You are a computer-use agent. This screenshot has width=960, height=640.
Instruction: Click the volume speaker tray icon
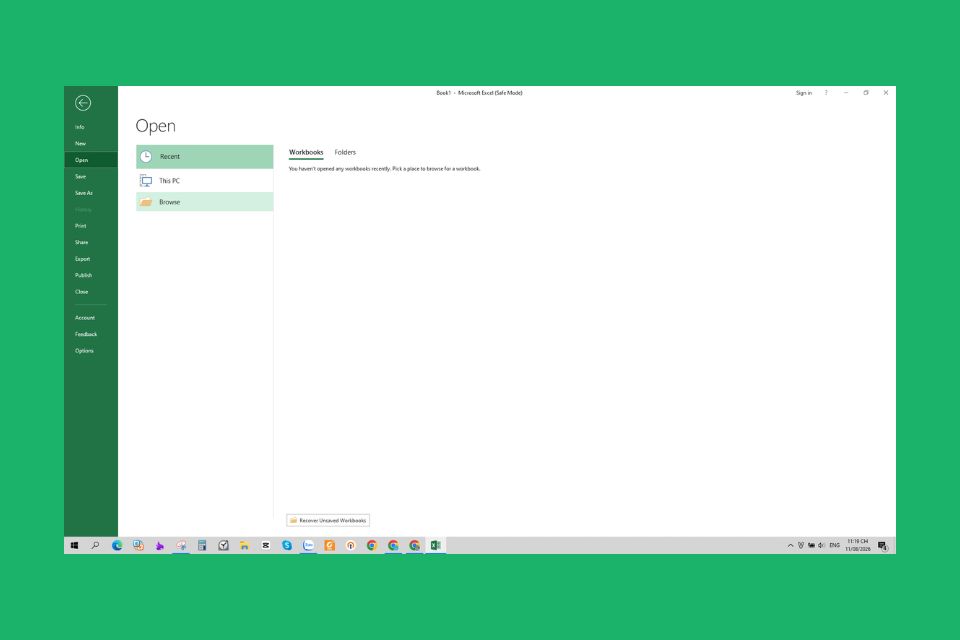tap(821, 546)
